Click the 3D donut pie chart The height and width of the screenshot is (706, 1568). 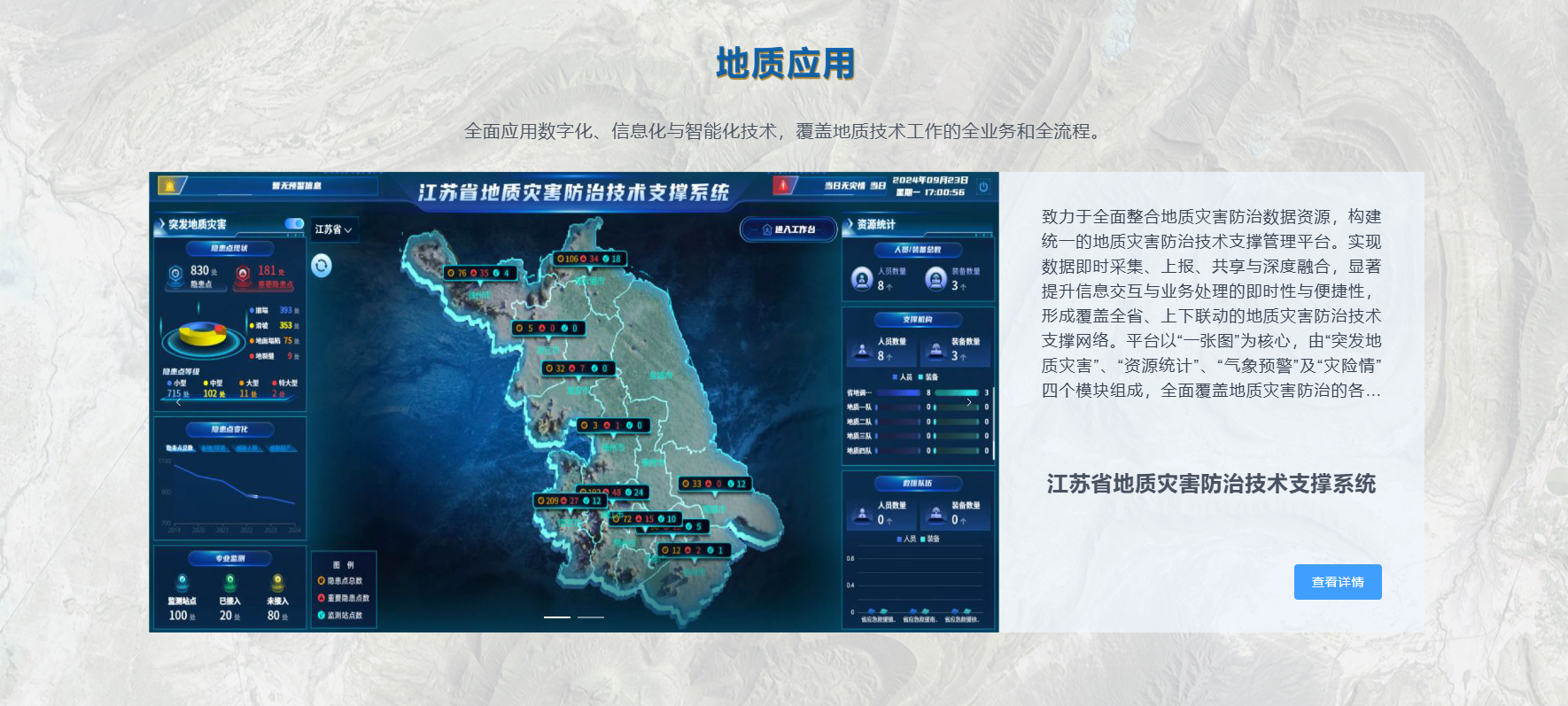pyautogui.click(x=203, y=336)
